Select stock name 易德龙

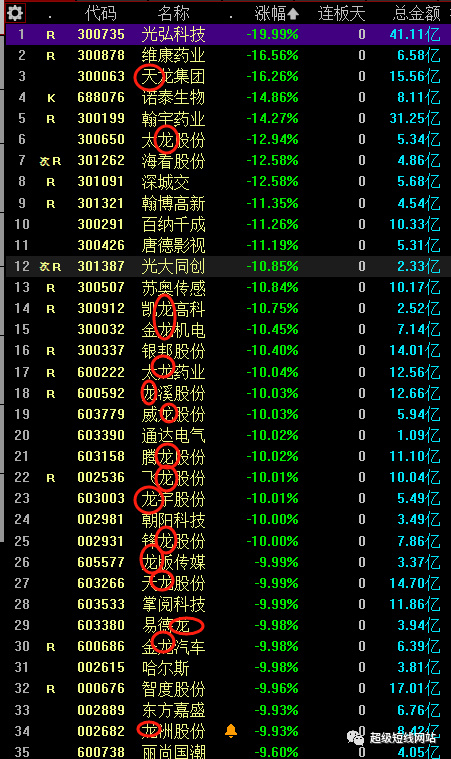(x=165, y=625)
